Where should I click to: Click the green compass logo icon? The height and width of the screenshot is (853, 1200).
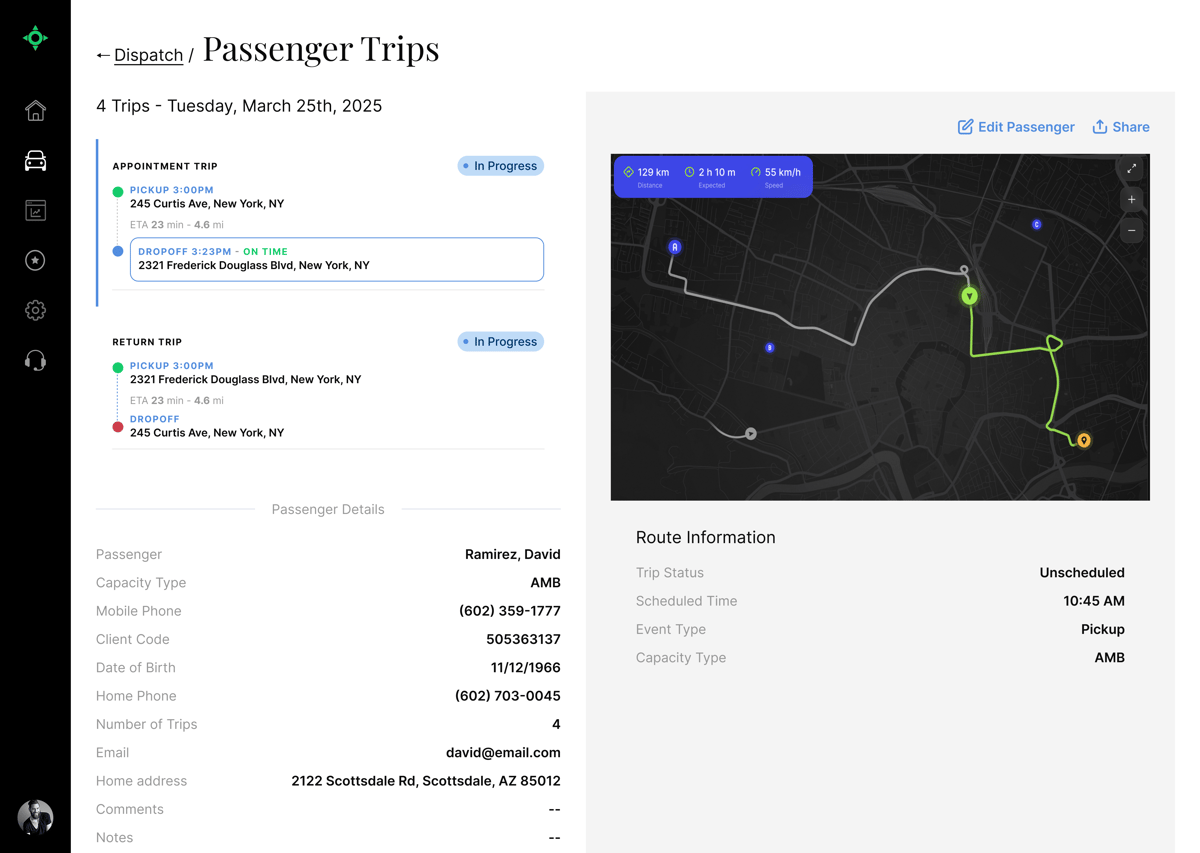tap(35, 38)
